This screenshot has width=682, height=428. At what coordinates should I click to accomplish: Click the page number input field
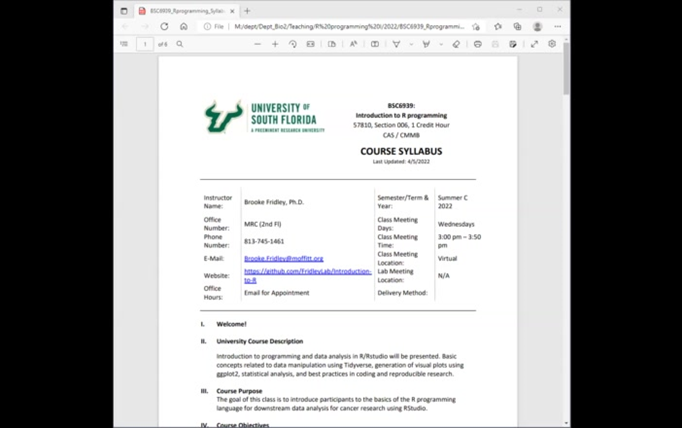[x=145, y=44]
